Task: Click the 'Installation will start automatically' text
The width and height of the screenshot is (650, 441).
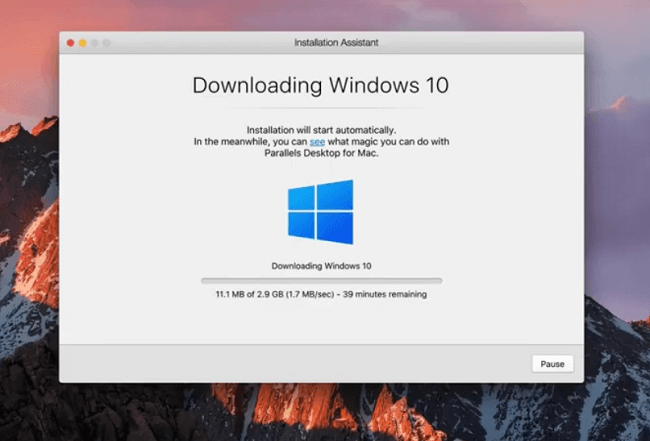Action: (x=321, y=131)
